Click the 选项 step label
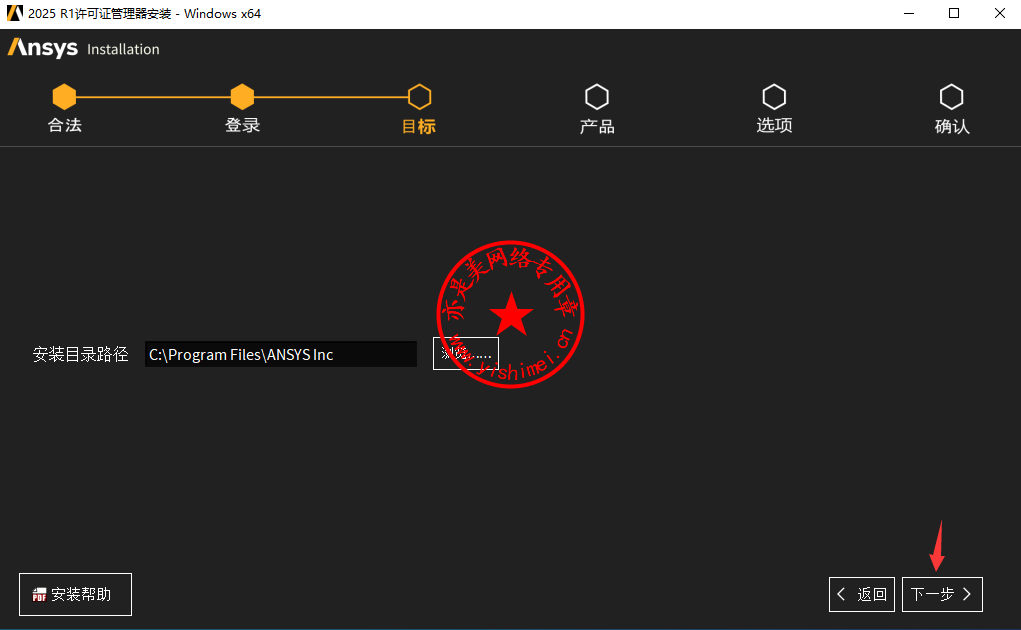This screenshot has width=1021, height=630. coord(774,125)
